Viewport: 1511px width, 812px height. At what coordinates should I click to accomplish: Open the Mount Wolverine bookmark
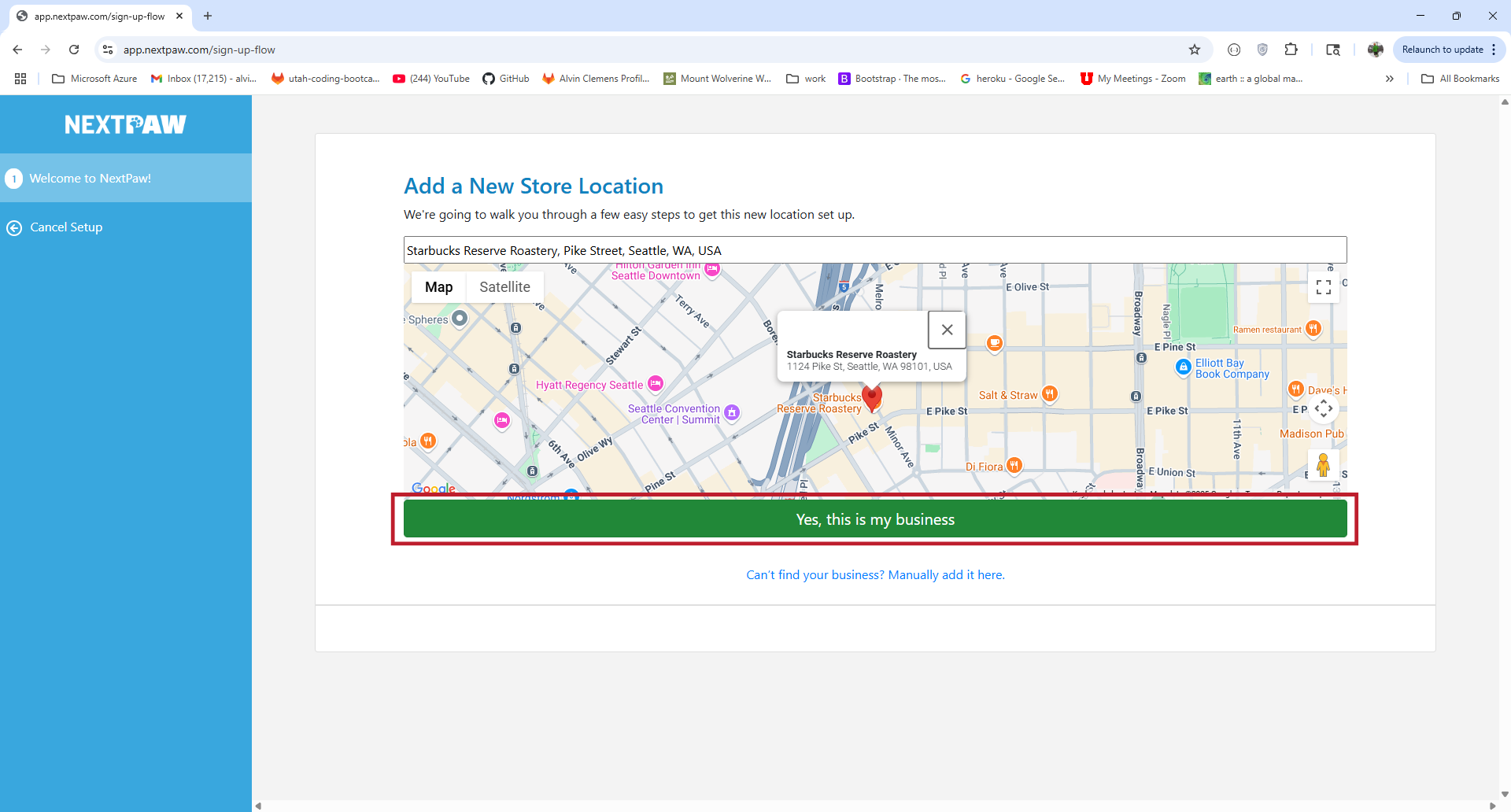(718, 79)
